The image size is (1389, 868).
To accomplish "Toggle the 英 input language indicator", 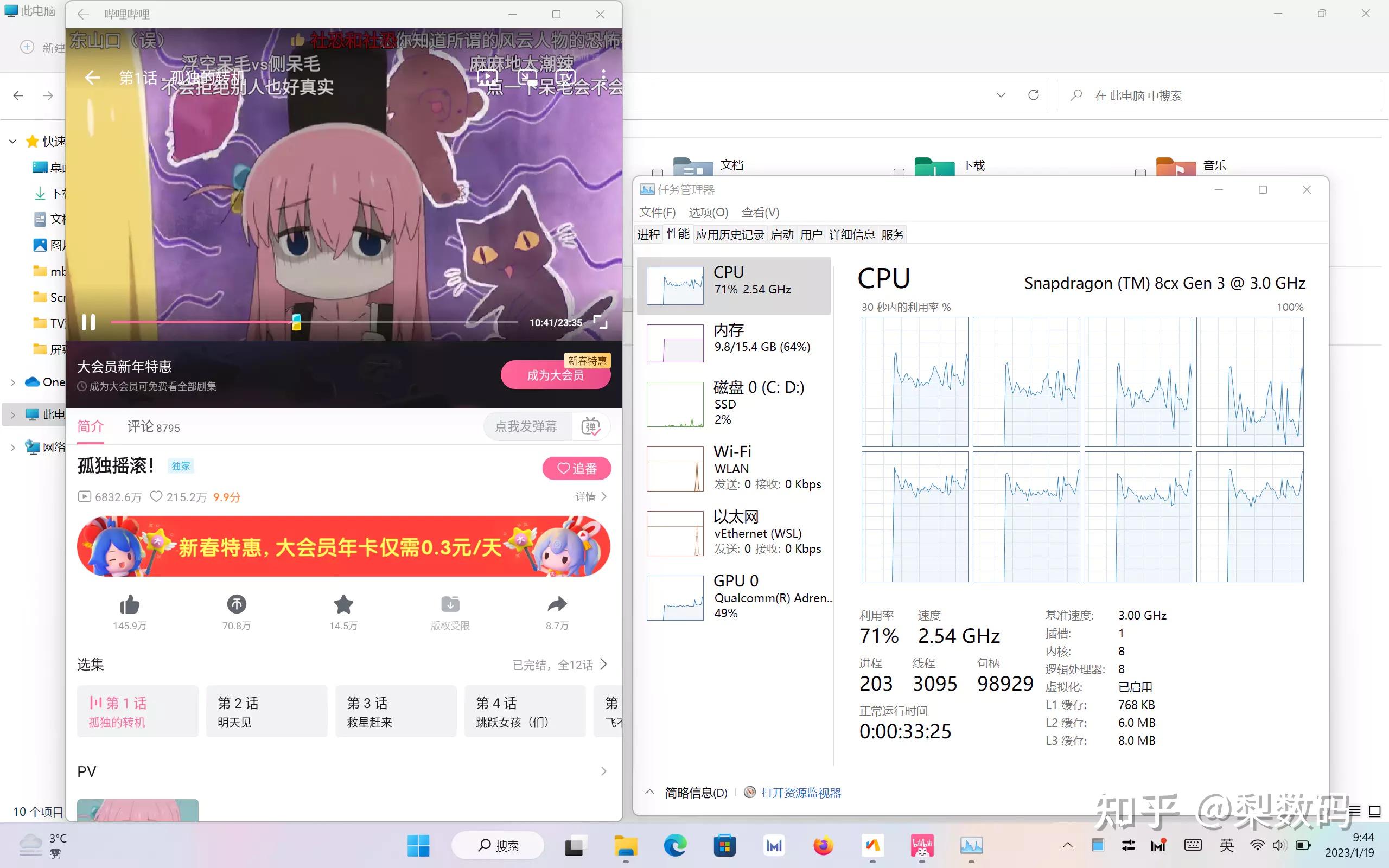I will [x=1227, y=845].
